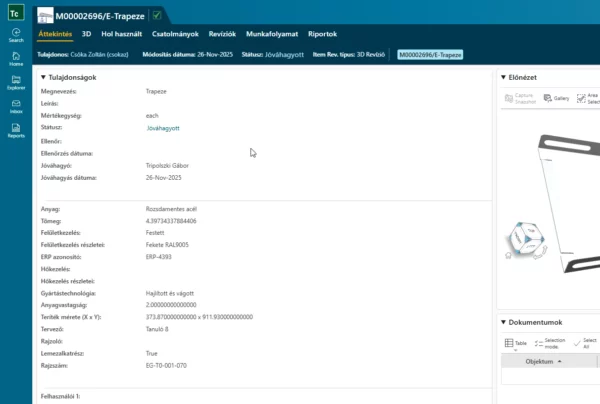
Task: Activate Area Select in preview toolbar
Action: click(x=588, y=98)
